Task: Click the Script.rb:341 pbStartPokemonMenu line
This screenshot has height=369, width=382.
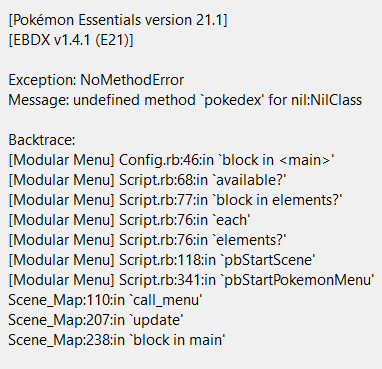Action: [191, 280]
